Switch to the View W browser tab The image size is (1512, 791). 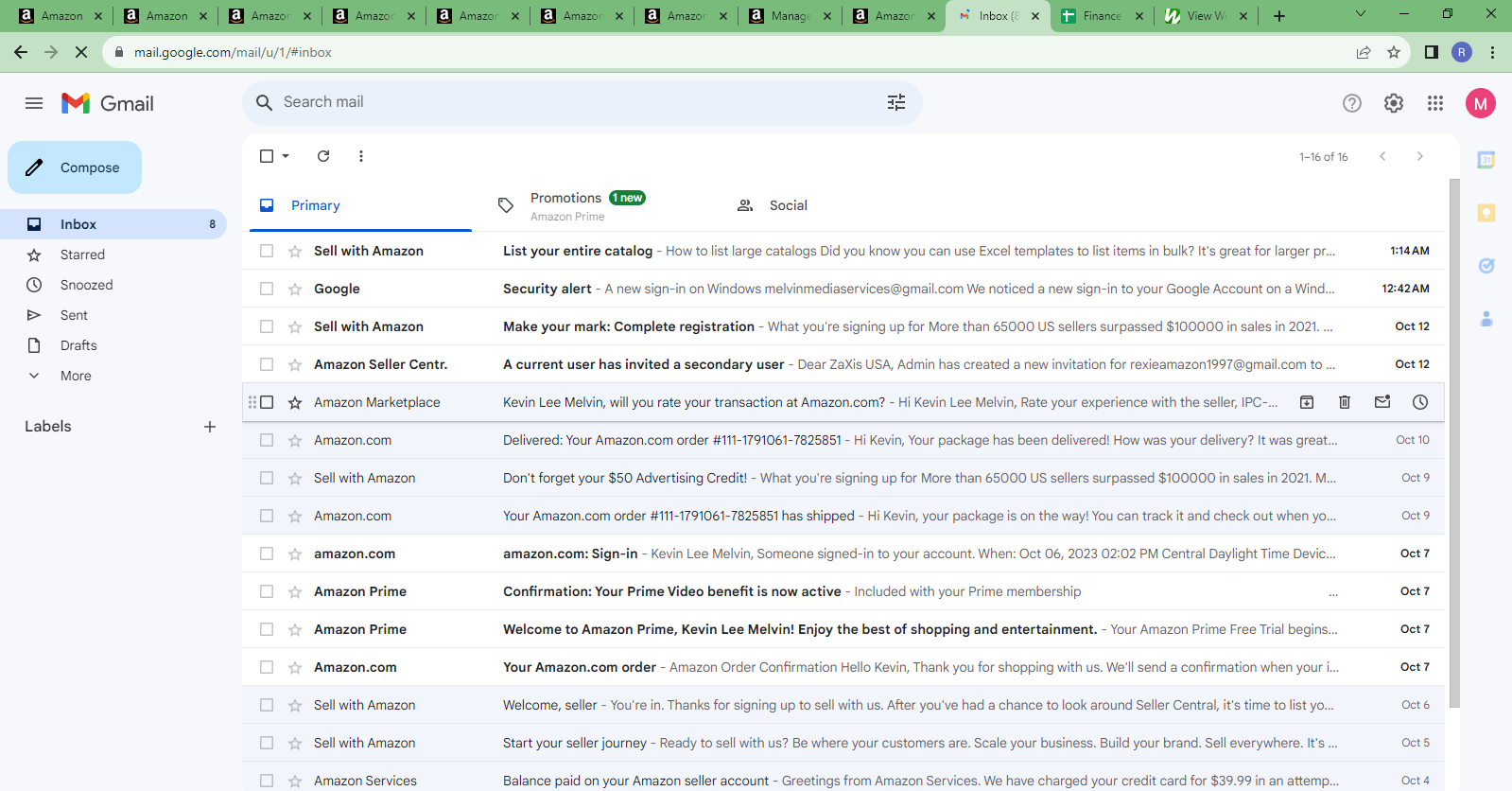pos(1205,16)
